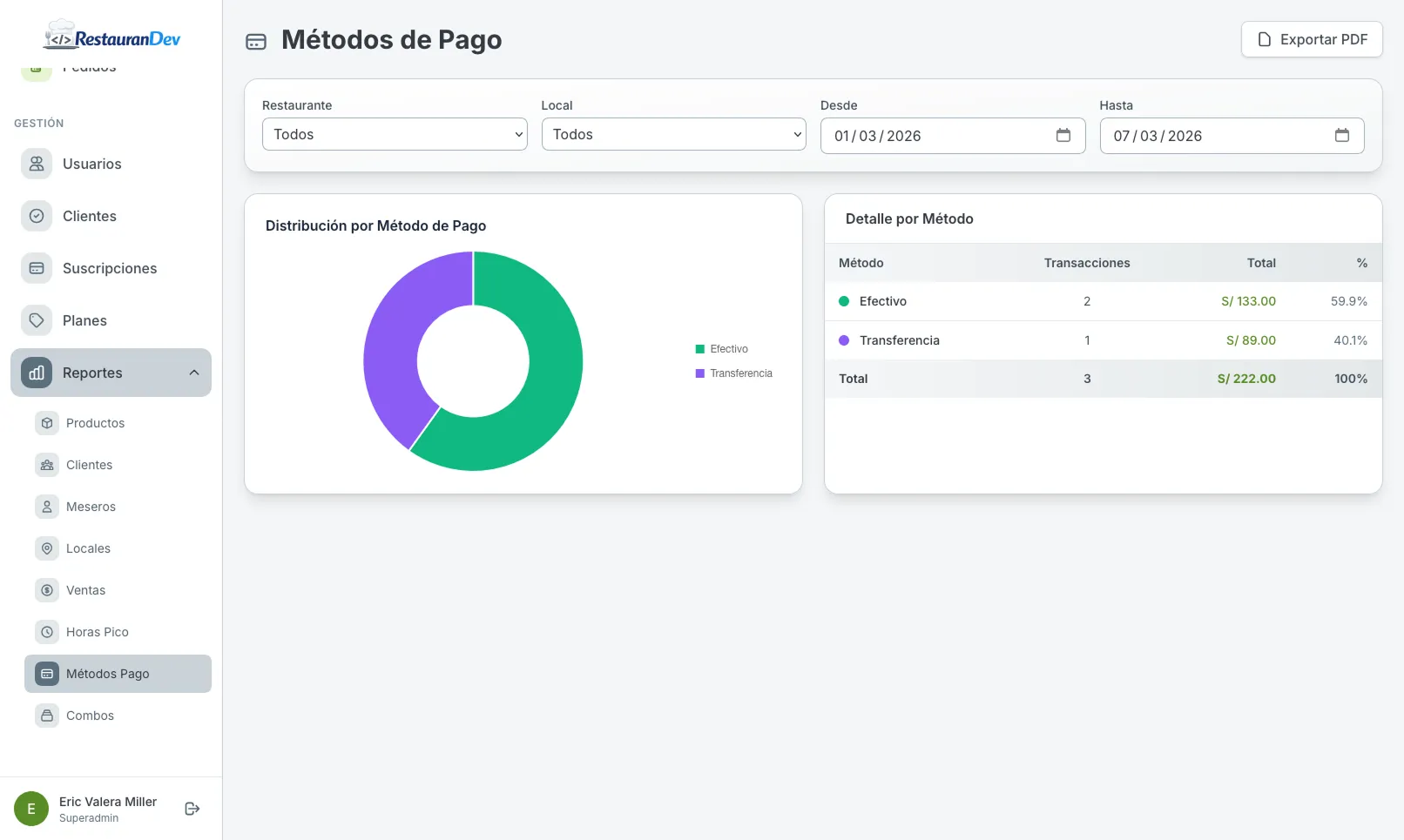Export the report with Exportar PDF
The image size is (1404, 840).
(x=1311, y=40)
